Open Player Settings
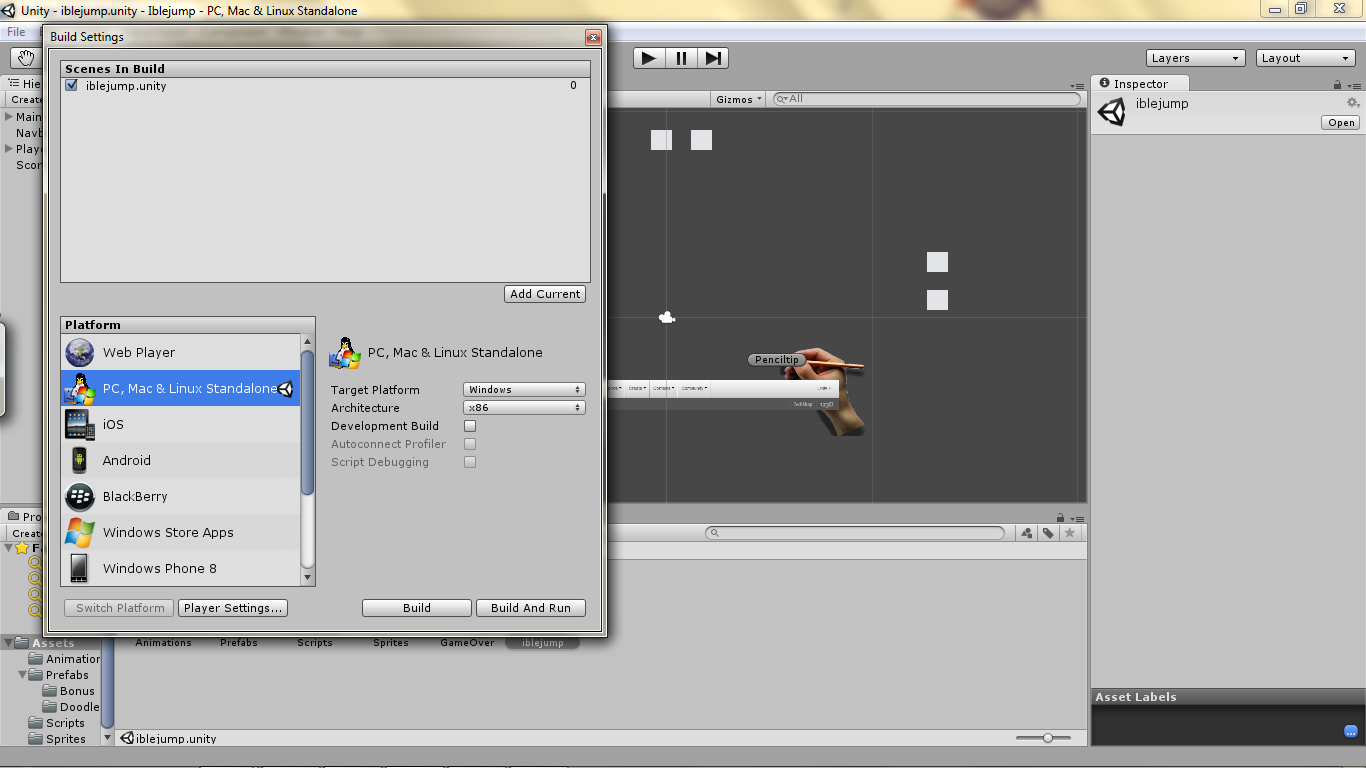The width and height of the screenshot is (1366, 768). point(234,608)
